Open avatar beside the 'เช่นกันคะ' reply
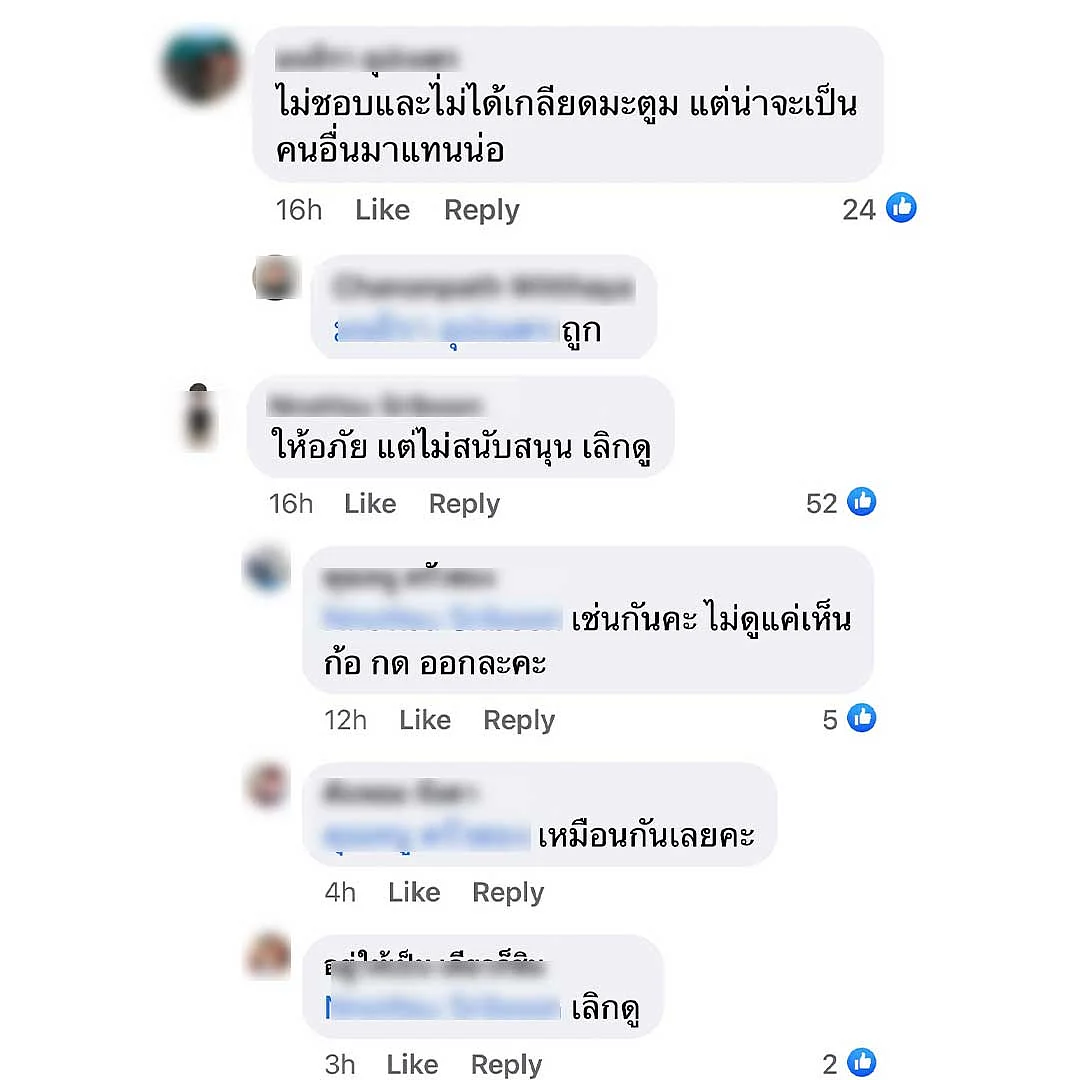This screenshot has height=1080, width=1080. pyautogui.click(x=266, y=570)
